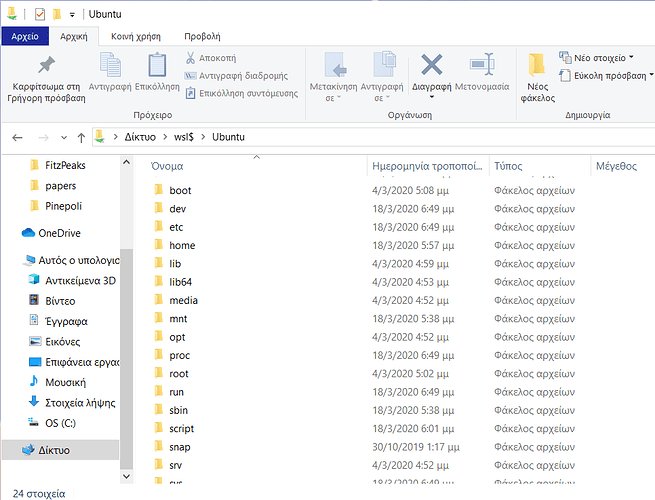Go up one level with up arrow
Viewport: 655px width, 500px height.
81,137
